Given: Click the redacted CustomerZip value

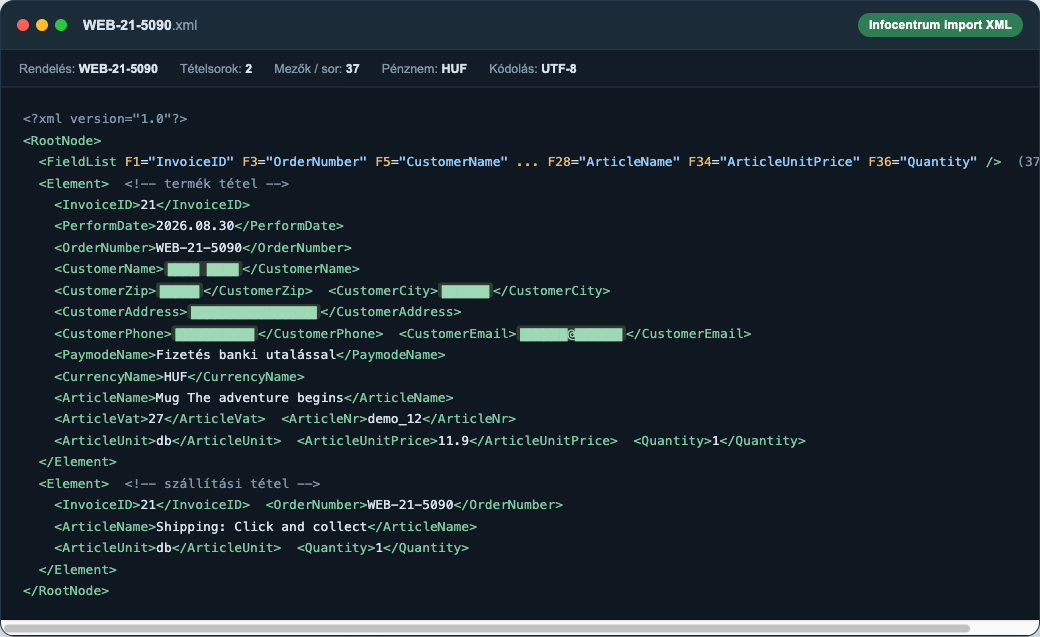Looking at the screenshot, I should coord(180,291).
